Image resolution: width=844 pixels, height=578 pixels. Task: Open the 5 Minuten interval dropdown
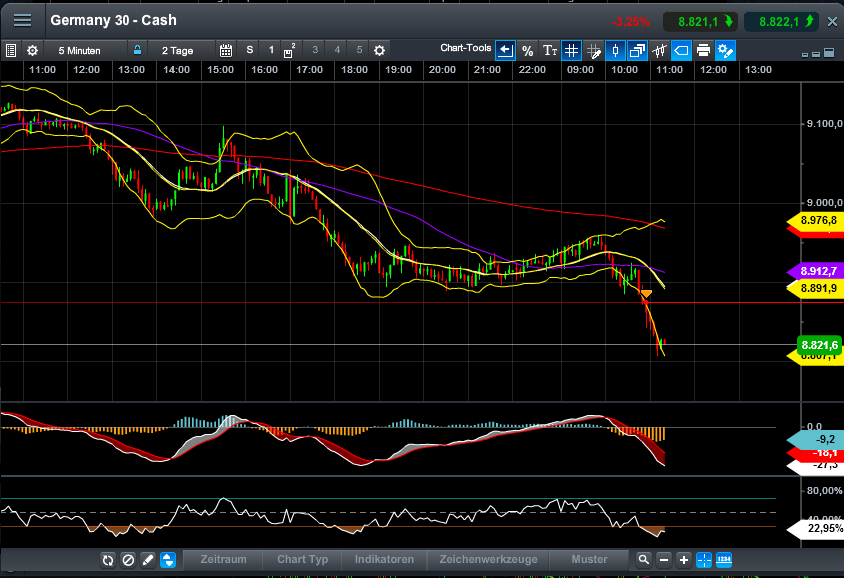pos(79,50)
